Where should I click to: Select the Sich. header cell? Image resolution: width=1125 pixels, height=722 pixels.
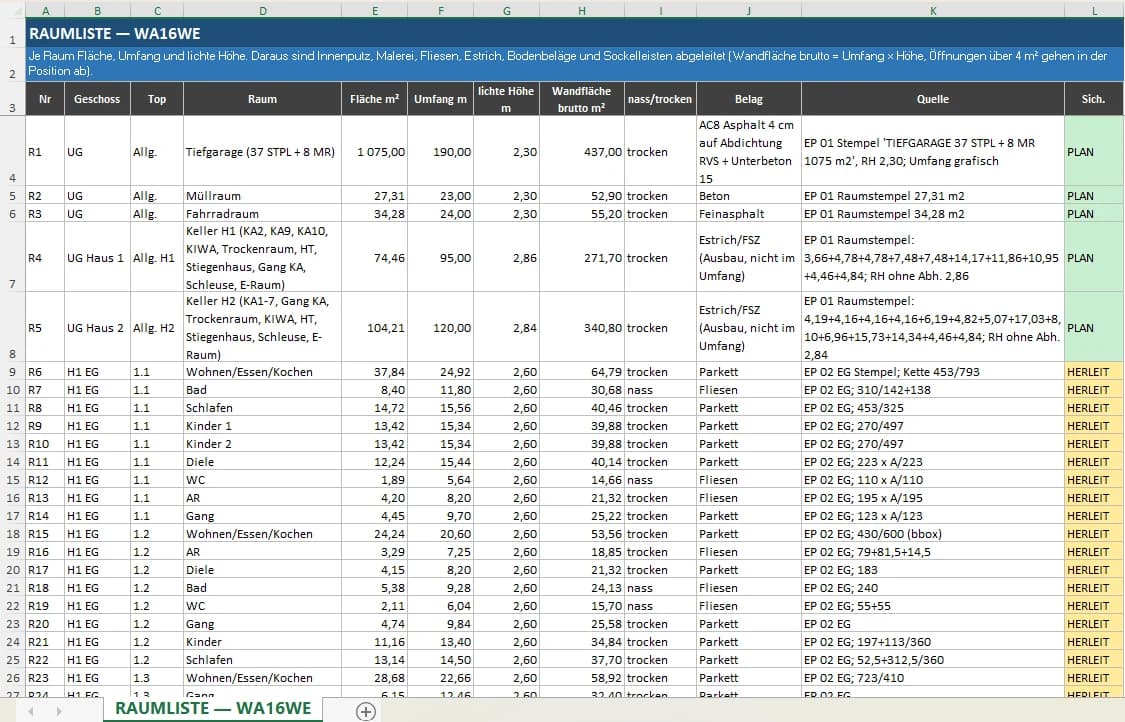pyautogui.click(x=1093, y=99)
